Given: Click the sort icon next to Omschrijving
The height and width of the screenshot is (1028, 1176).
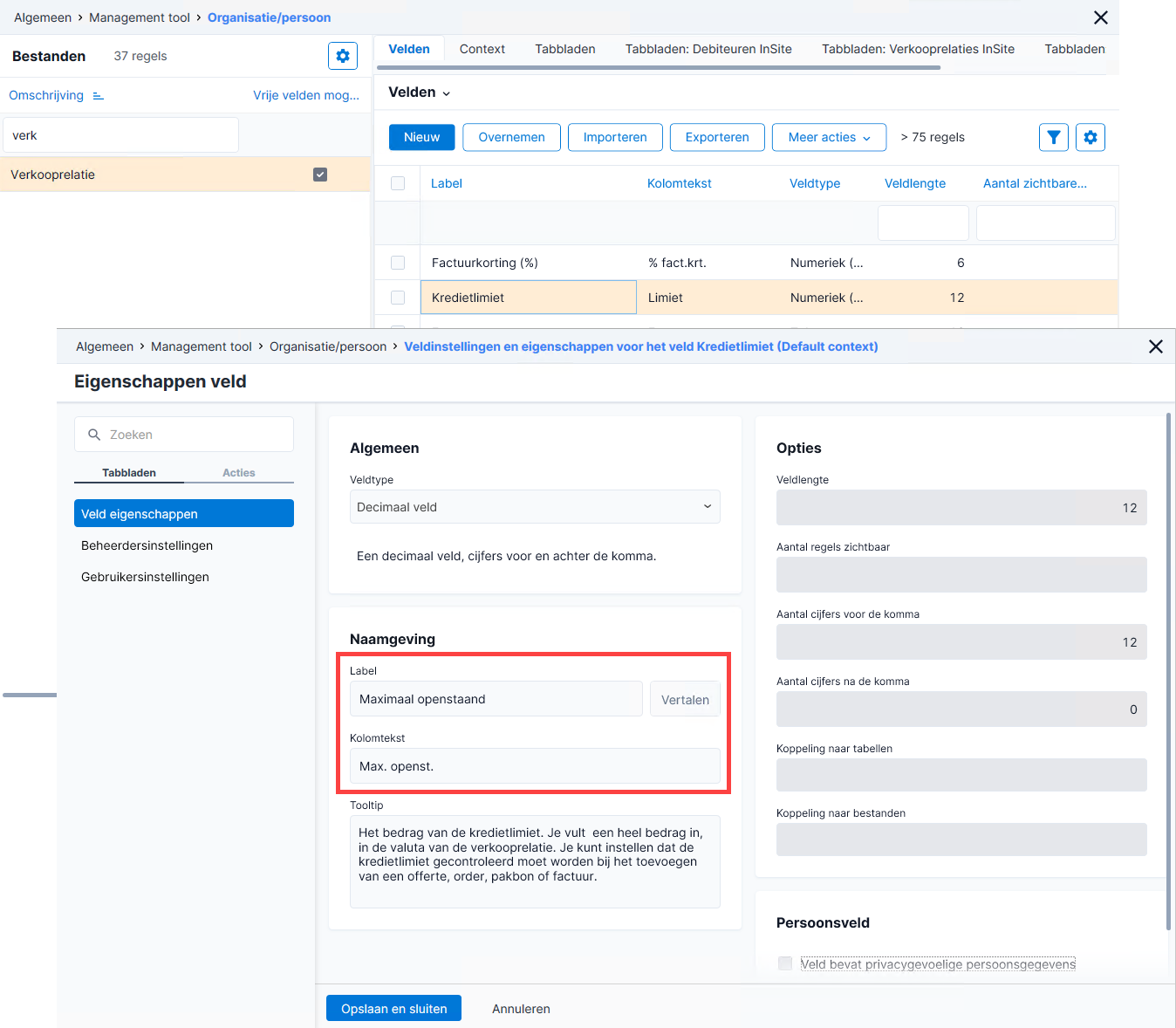Looking at the screenshot, I should (x=99, y=96).
